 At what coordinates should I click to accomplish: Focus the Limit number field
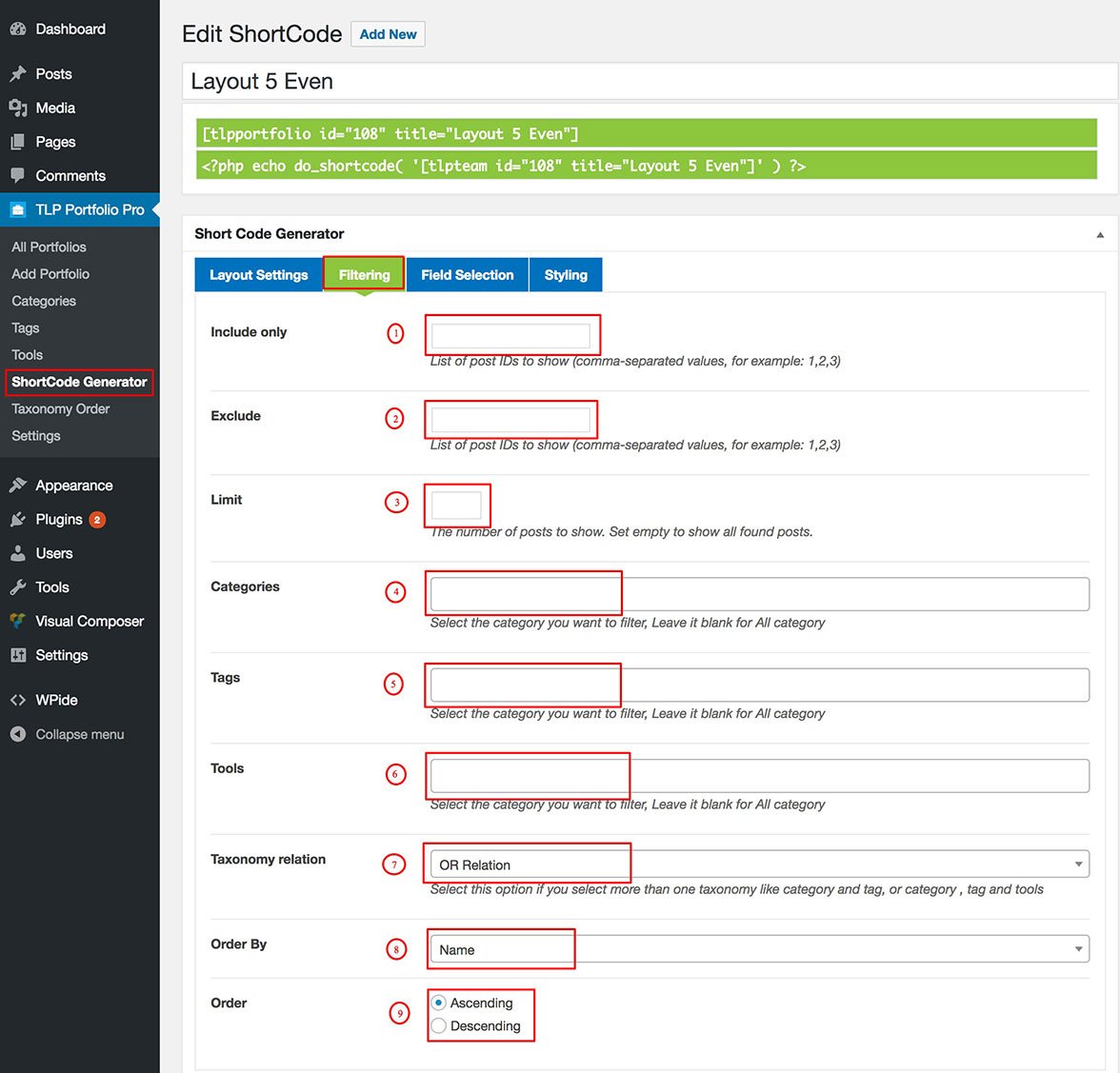click(456, 506)
